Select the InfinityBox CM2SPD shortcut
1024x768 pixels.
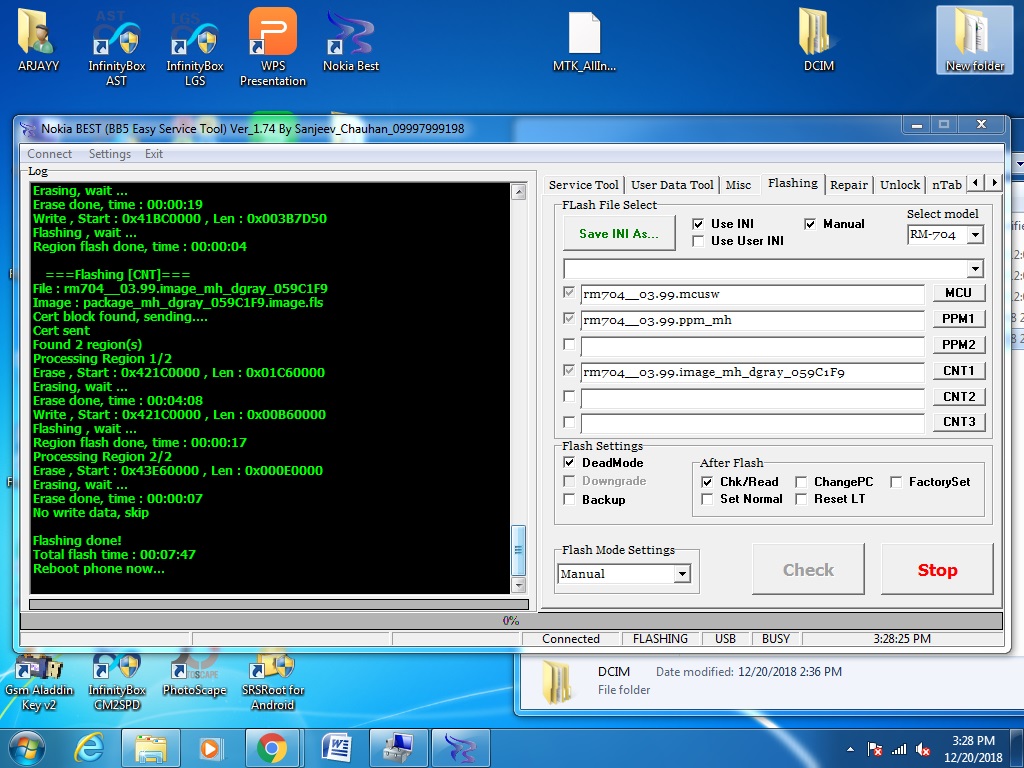[116, 682]
